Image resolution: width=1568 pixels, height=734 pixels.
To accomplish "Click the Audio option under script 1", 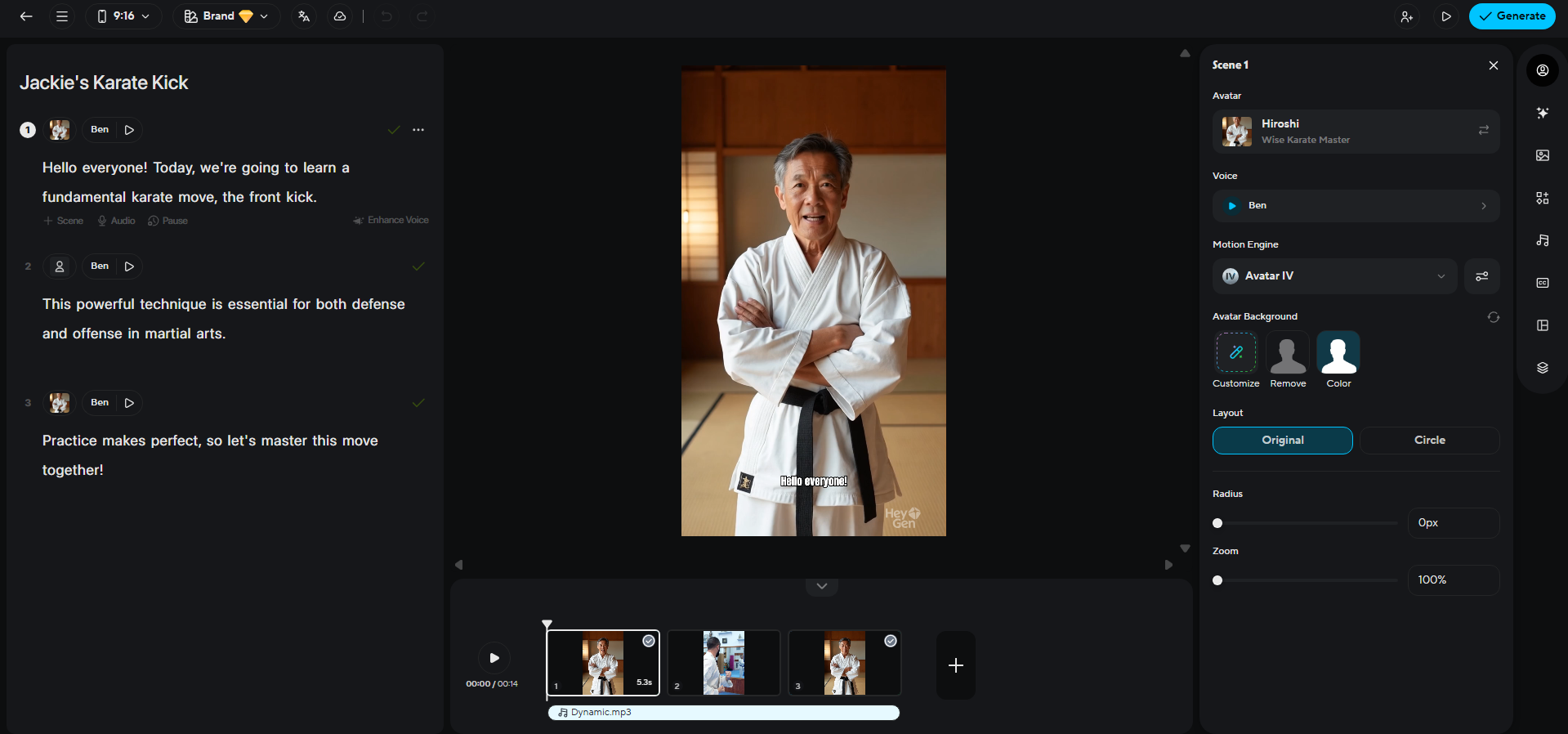I will tap(117, 221).
